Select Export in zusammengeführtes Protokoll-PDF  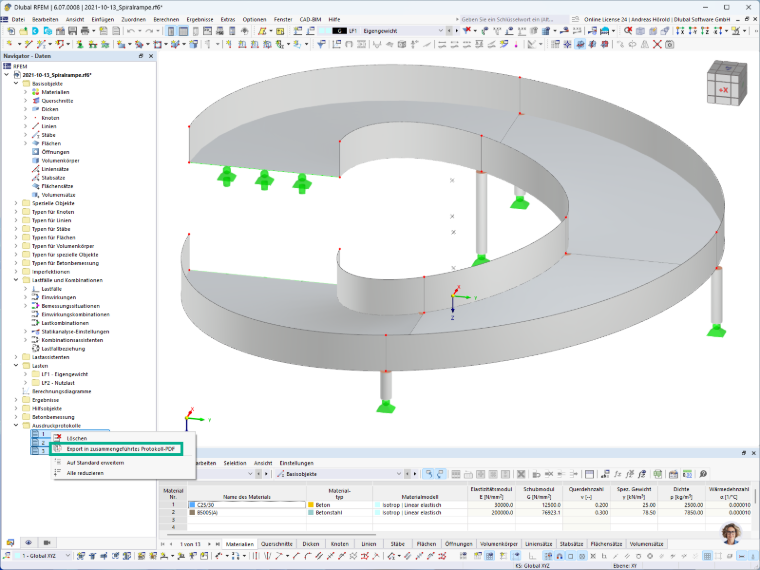[x=121, y=449]
